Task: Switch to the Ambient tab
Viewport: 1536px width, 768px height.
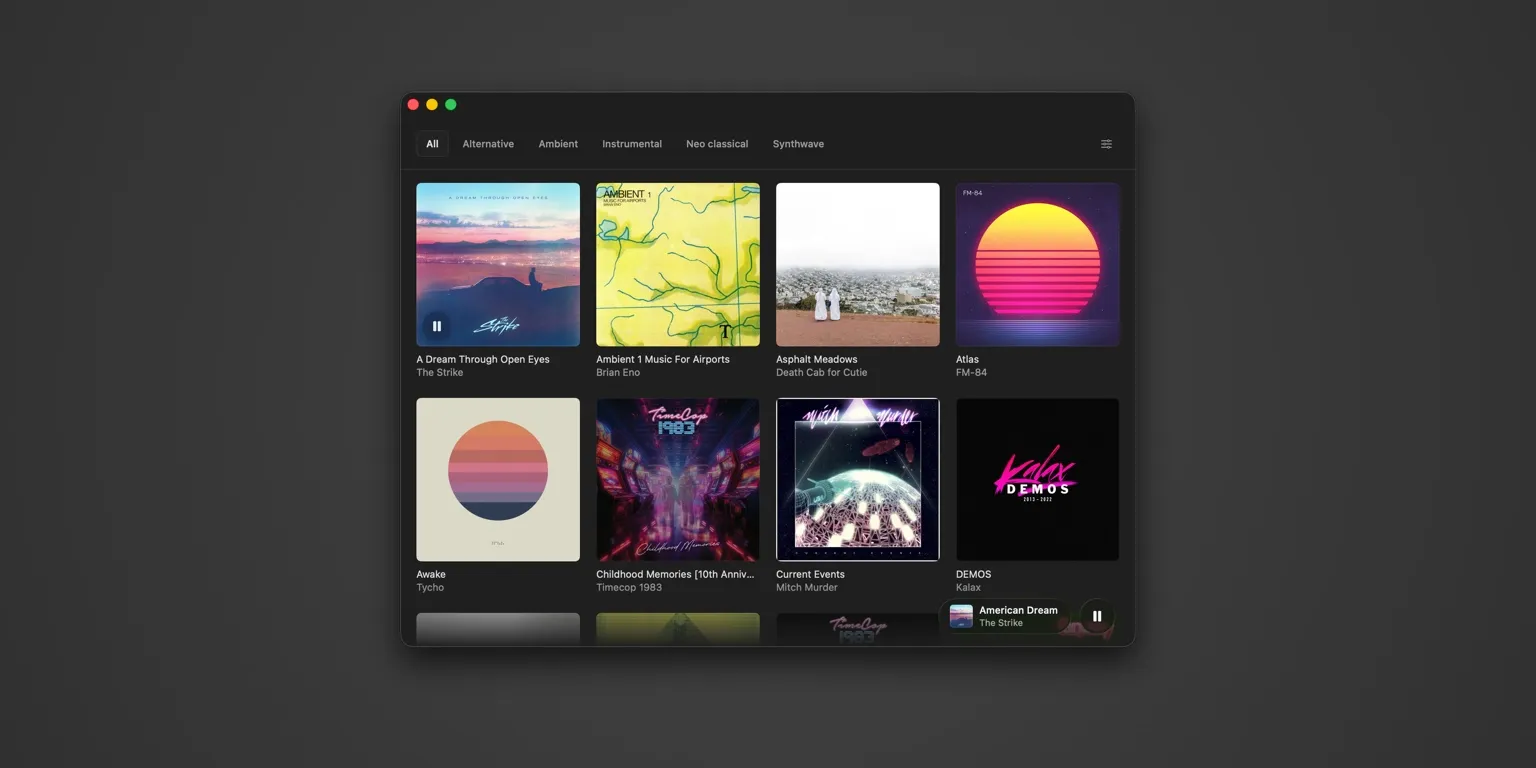Action: point(558,144)
